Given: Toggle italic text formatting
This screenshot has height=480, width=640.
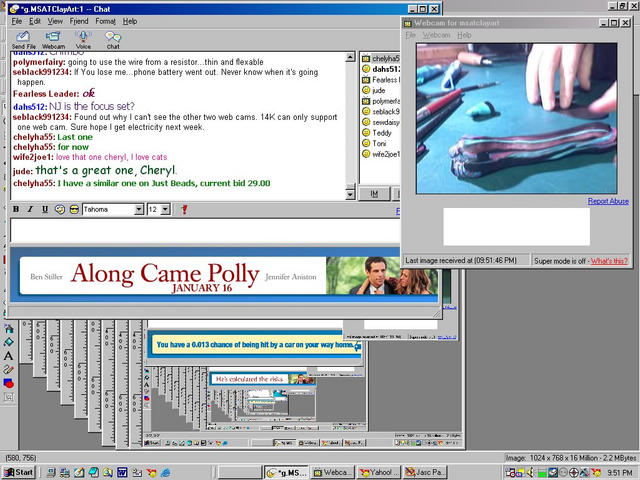Looking at the screenshot, I should 30,209.
